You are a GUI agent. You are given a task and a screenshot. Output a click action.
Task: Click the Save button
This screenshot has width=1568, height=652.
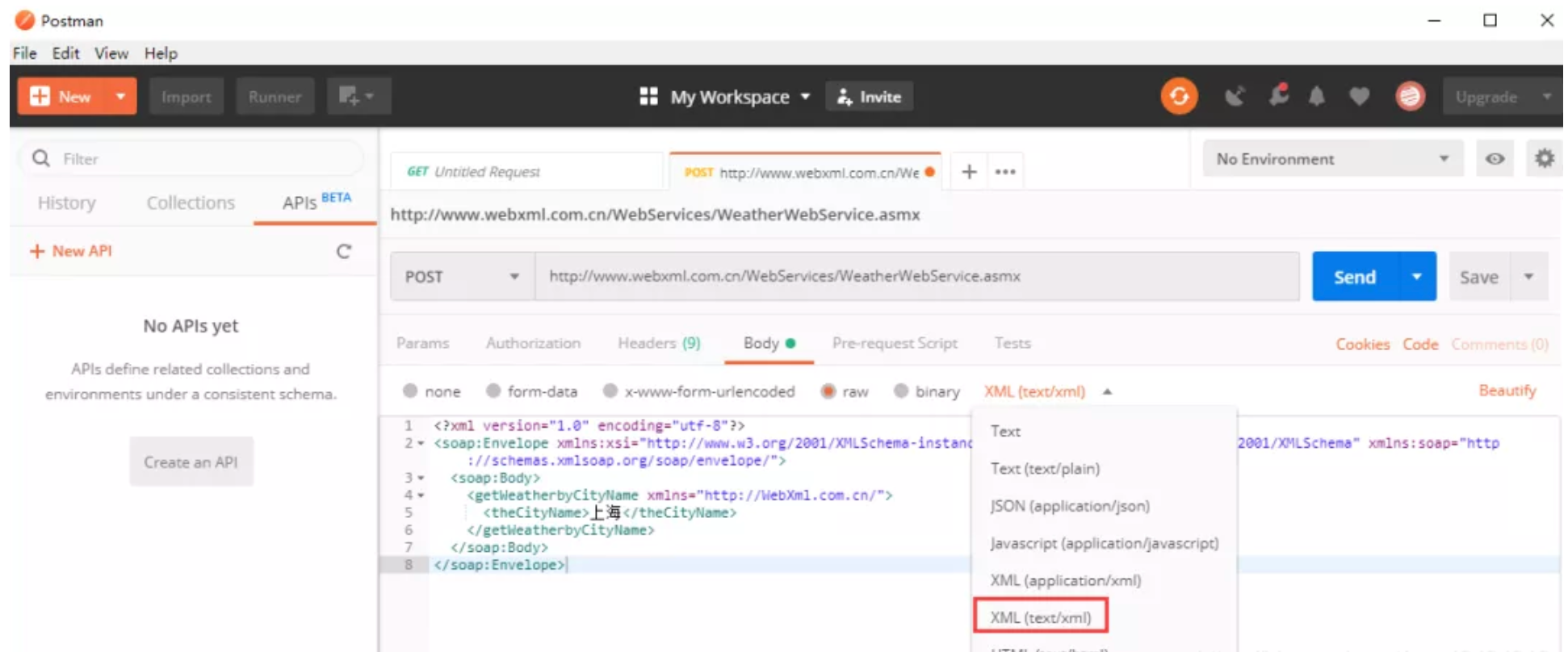click(x=1479, y=277)
